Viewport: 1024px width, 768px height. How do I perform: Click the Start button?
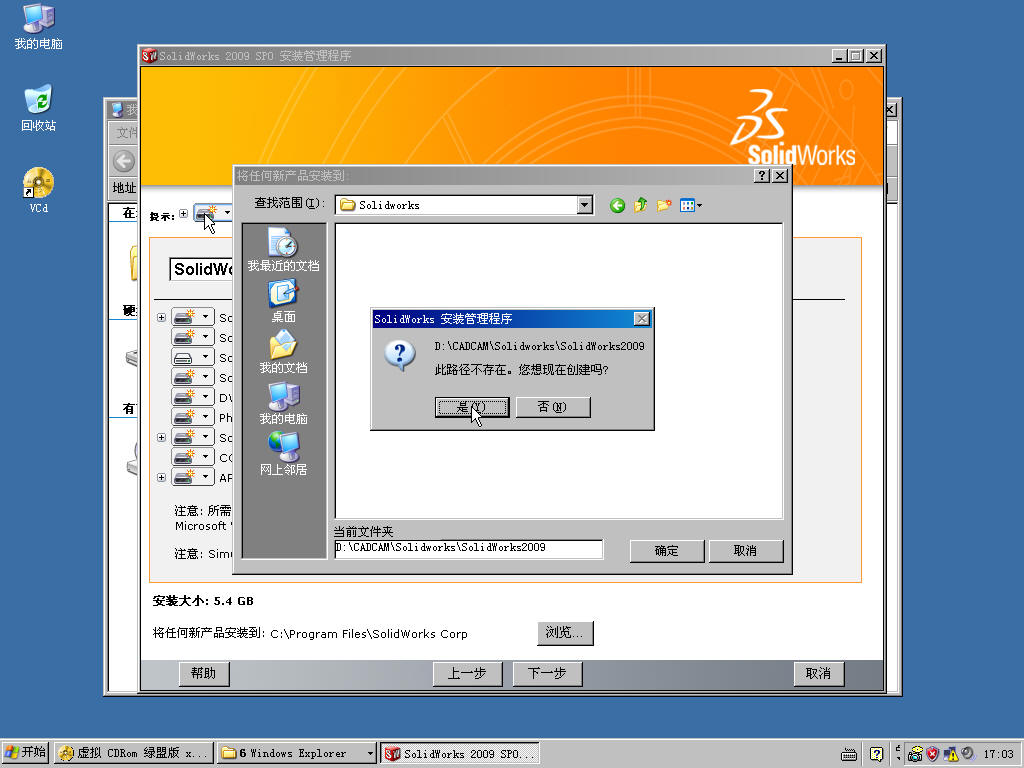click(x=25, y=753)
